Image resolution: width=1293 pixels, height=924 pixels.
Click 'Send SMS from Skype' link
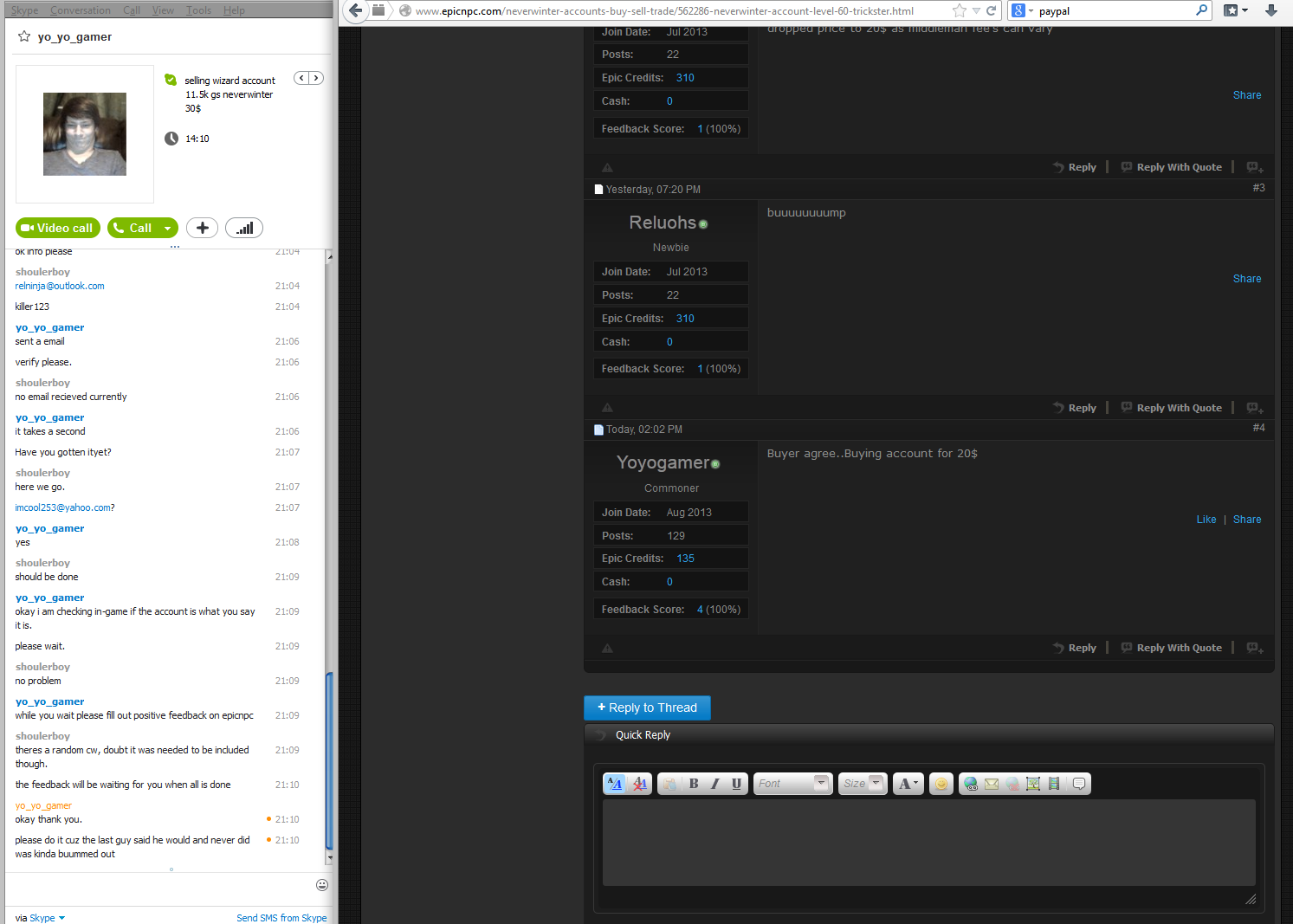click(281, 918)
